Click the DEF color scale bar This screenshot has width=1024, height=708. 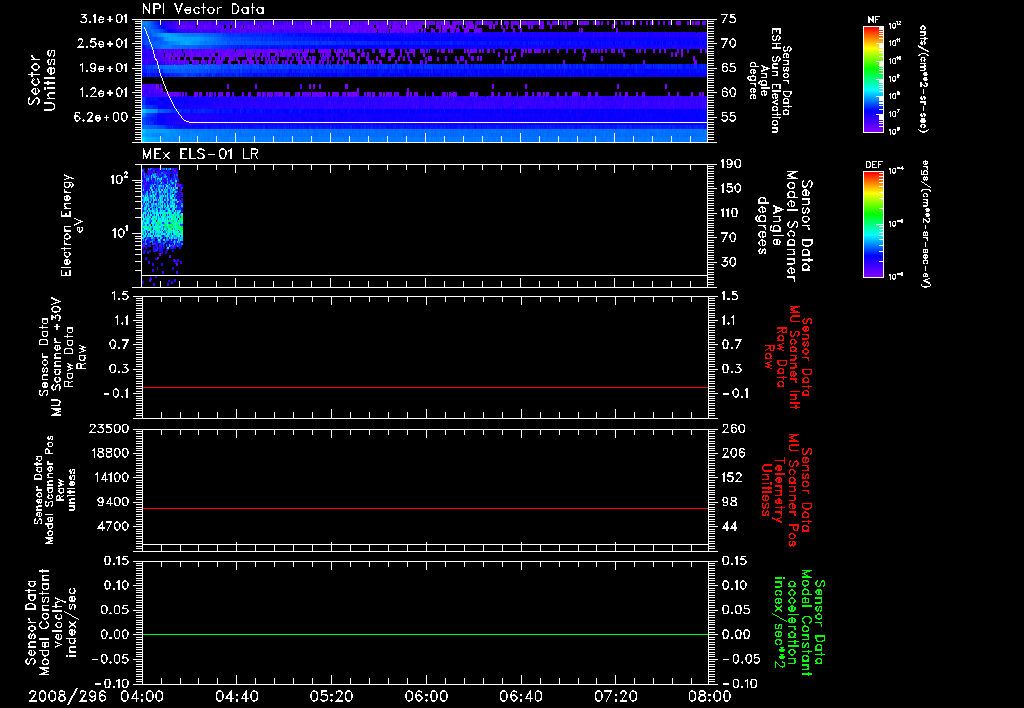873,223
